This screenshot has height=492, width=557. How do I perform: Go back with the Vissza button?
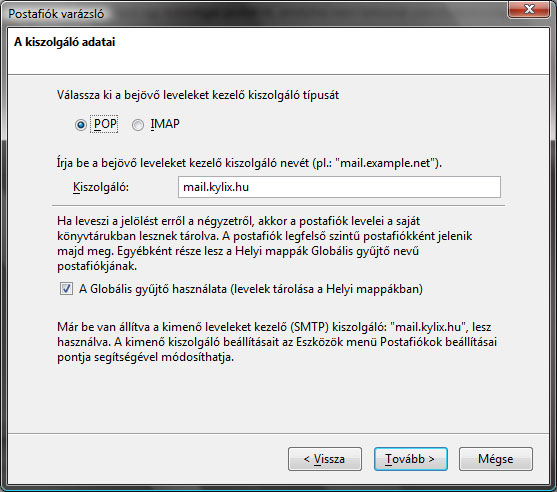tap(325, 459)
